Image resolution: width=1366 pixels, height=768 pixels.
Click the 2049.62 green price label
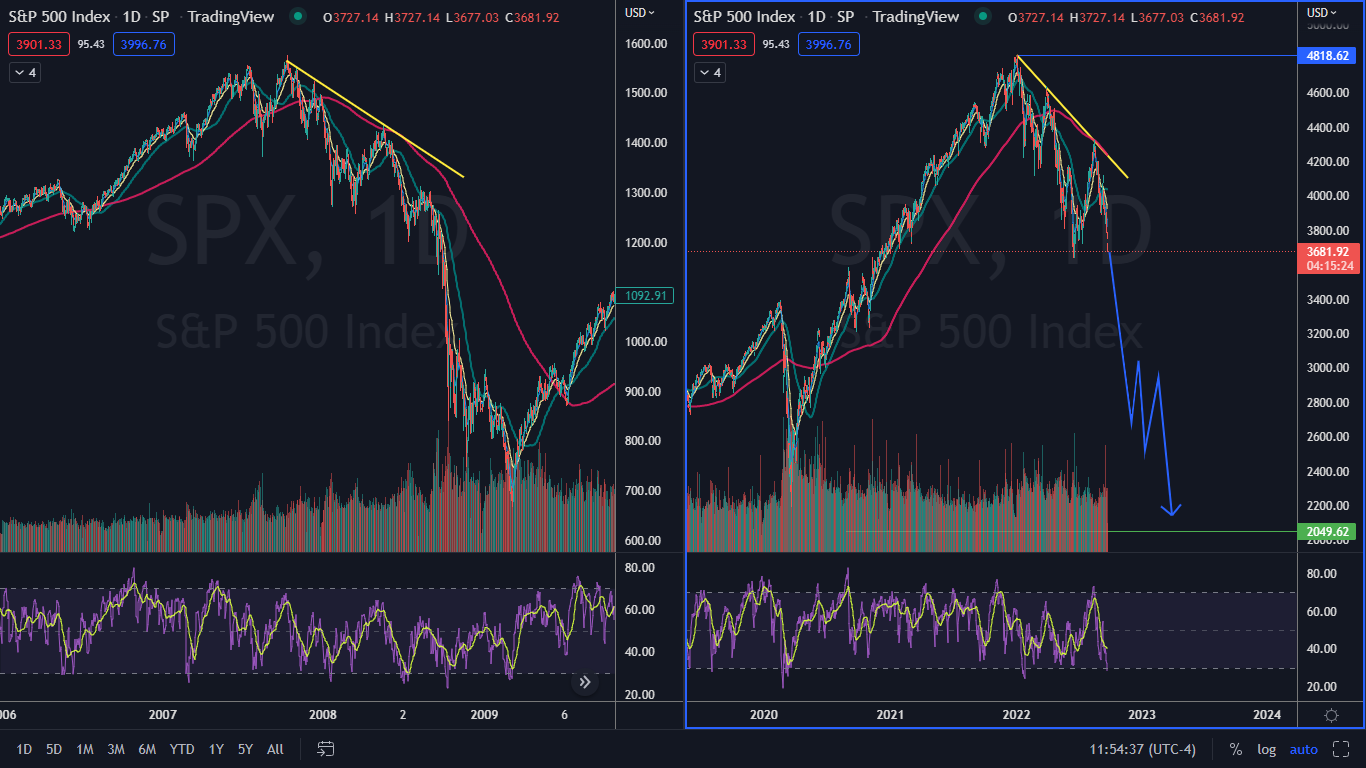tap(1326, 531)
